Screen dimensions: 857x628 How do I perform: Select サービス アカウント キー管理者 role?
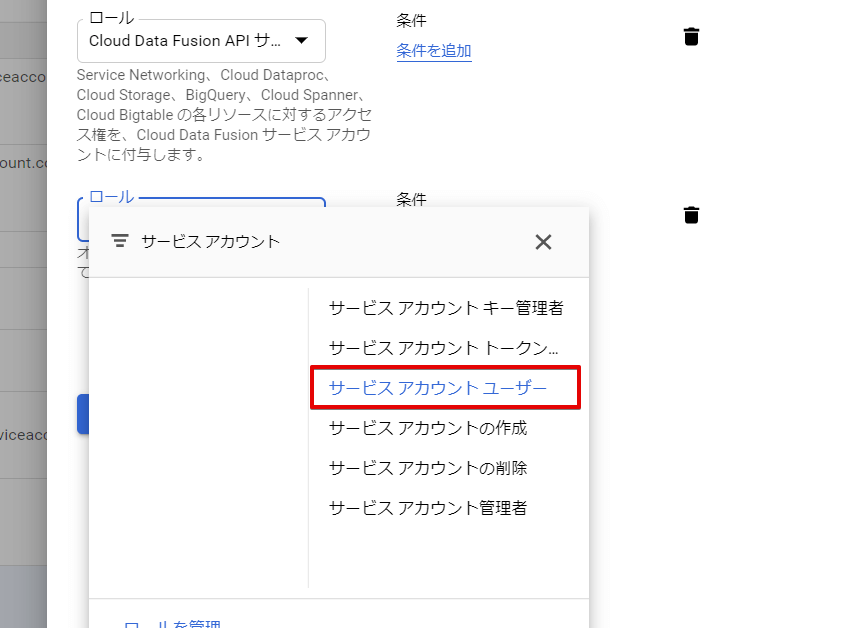pyautogui.click(x=445, y=308)
